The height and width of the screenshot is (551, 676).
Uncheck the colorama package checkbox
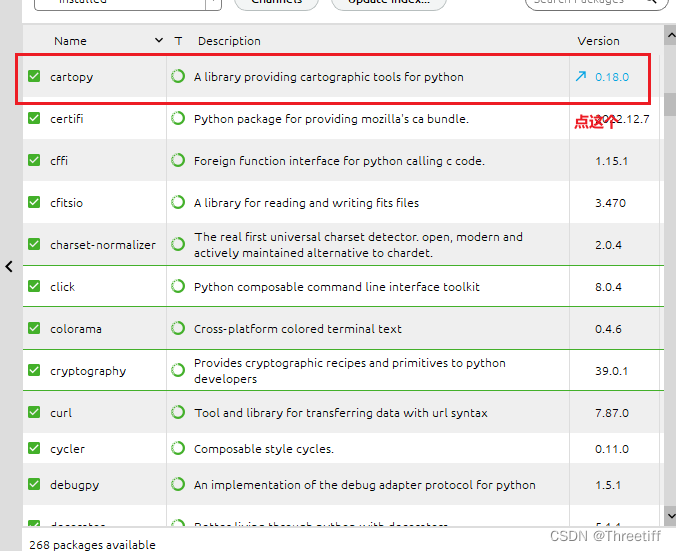pos(34,329)
